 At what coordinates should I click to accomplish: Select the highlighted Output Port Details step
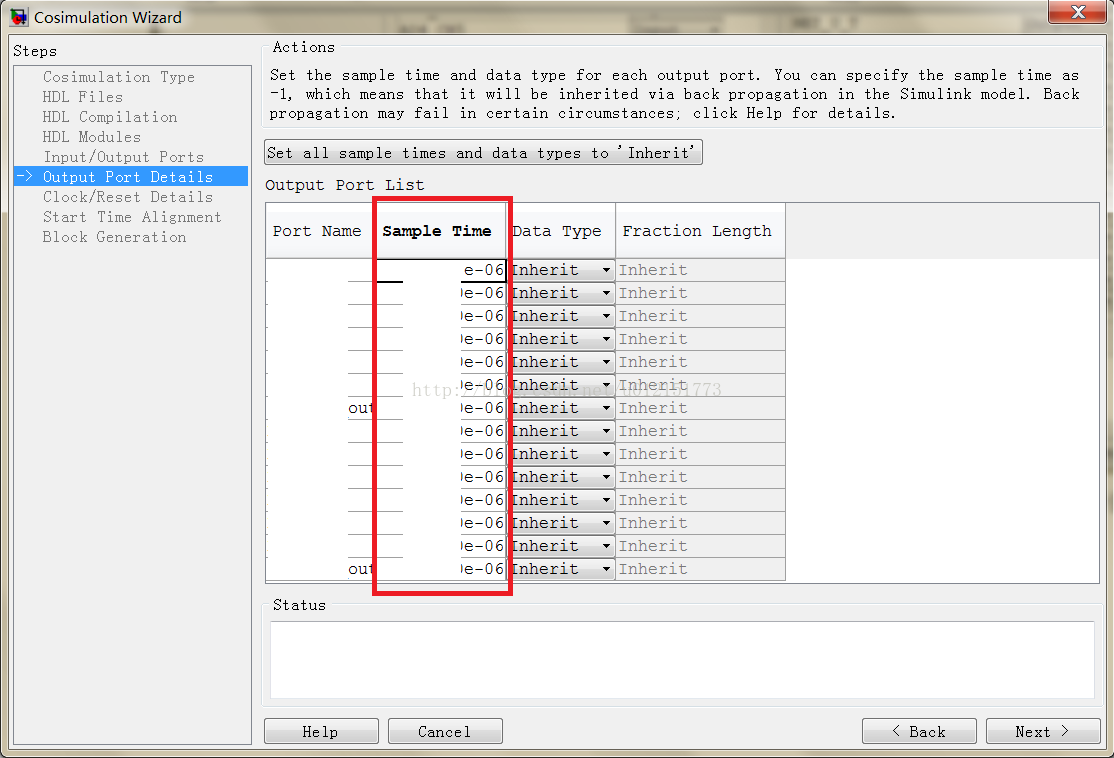tap(131, 176)
